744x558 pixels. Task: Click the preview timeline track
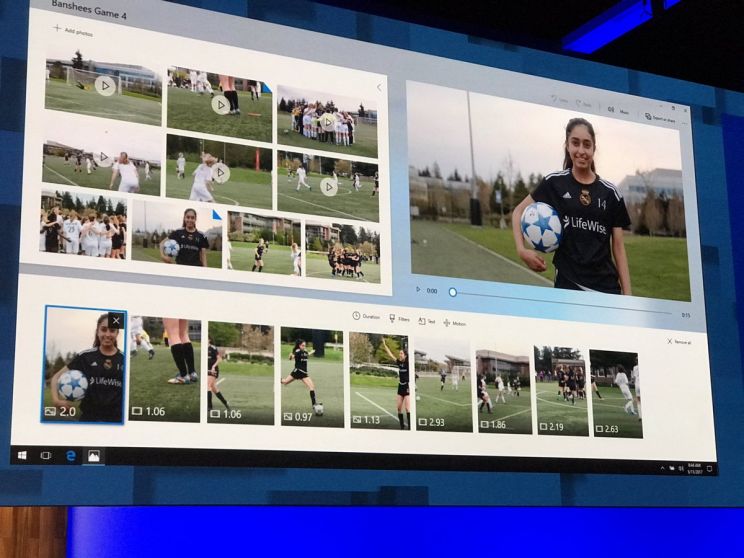click(561, 303)
